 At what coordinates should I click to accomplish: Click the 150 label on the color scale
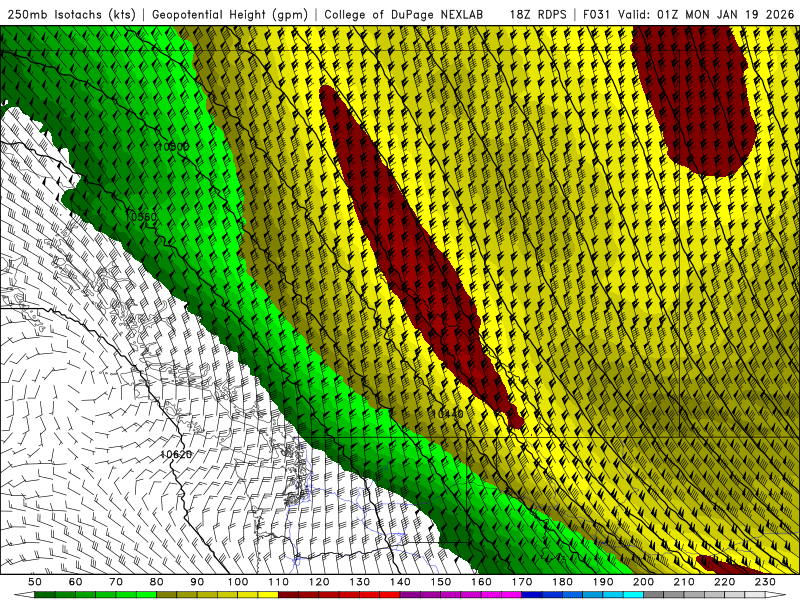(x=441, y=582)
